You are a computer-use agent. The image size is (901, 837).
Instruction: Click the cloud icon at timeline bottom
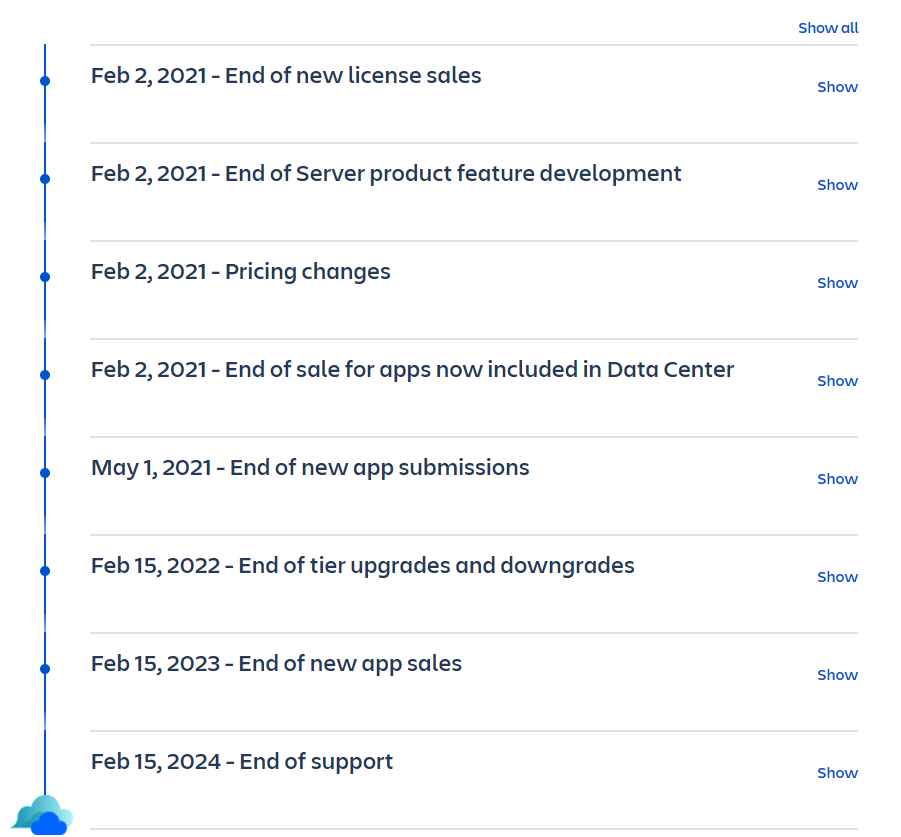(43, 815)
